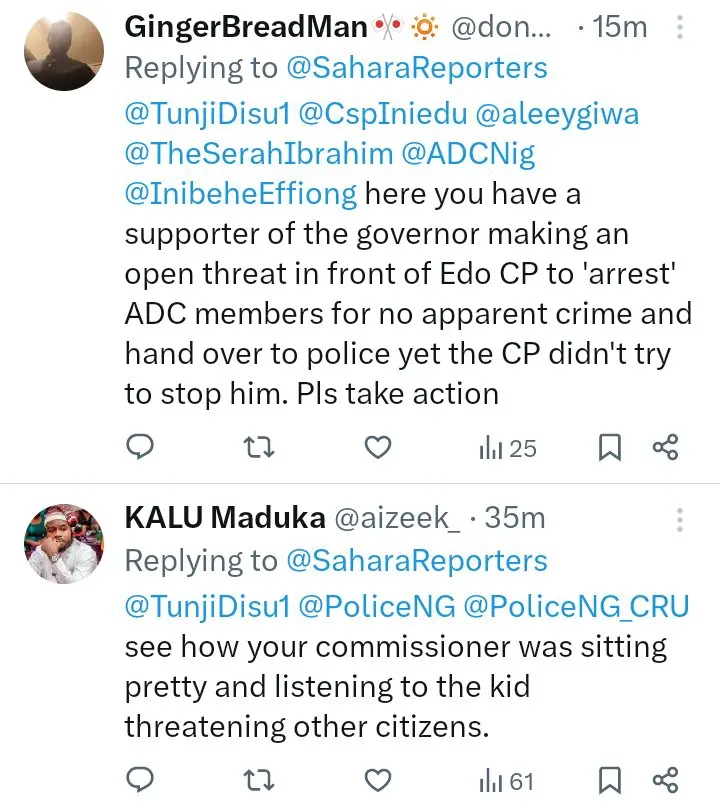View analytics showing 25 views
Viewport: 720px width, 811px height.
[x=507, y=448]
